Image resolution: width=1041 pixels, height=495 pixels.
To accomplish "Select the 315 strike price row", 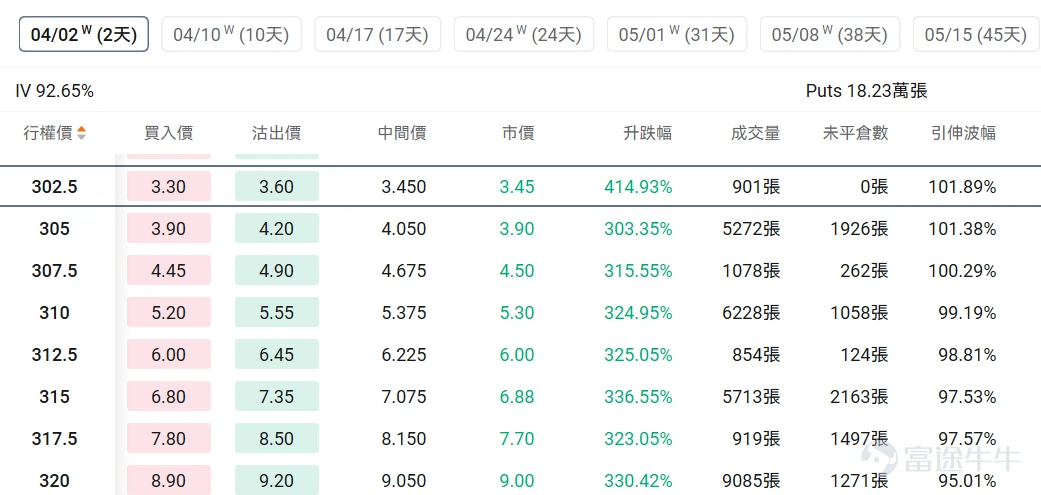I will tap(520, 396).
